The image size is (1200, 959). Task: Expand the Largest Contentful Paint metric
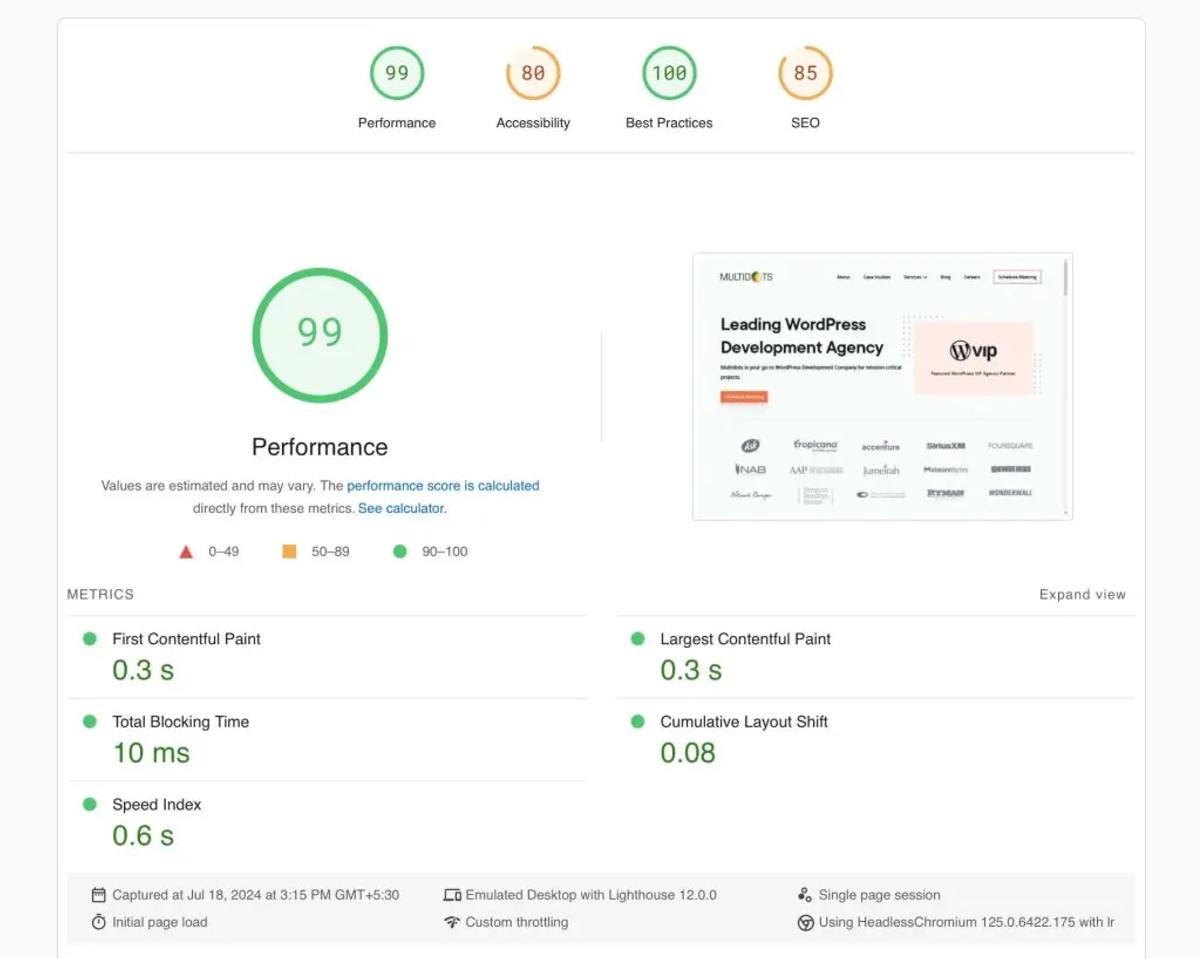(x=875, y=657)
